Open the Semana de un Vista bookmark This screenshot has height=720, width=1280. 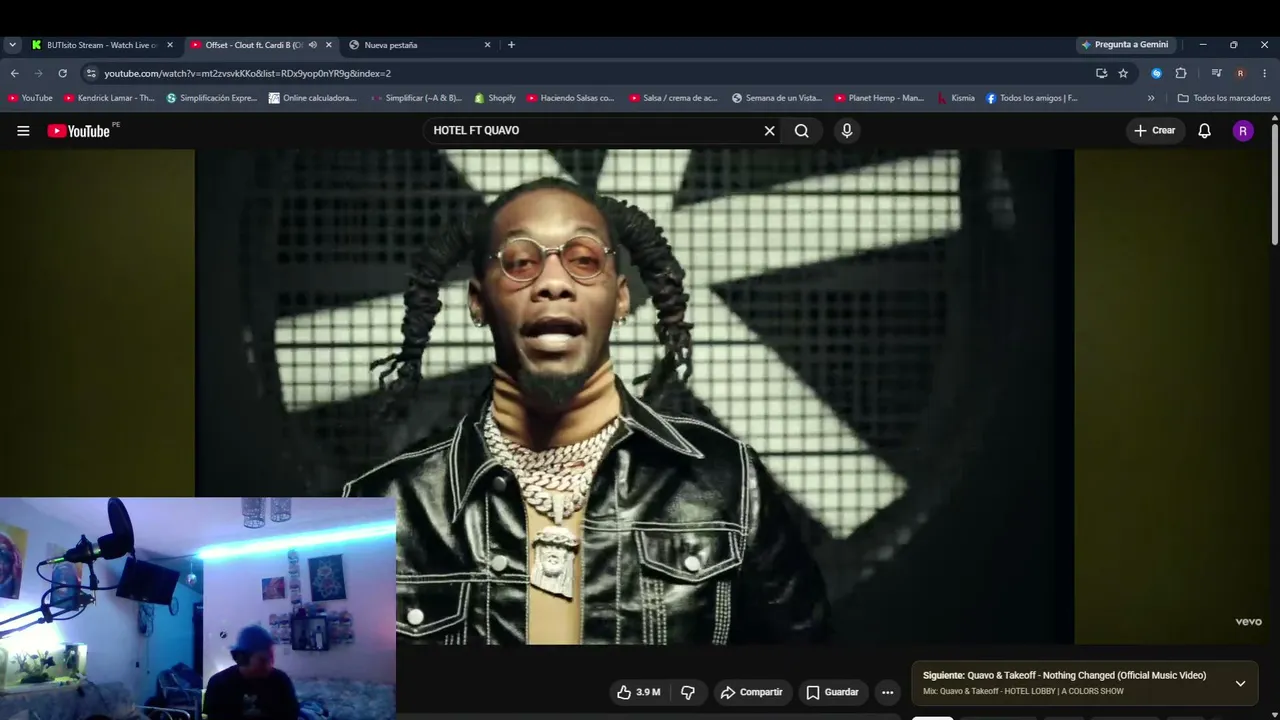coord(777,98)
